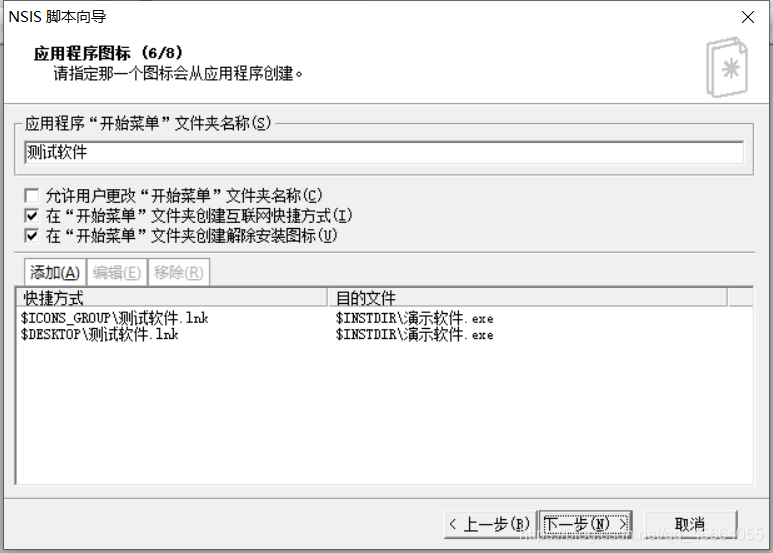773x553 pixels.
Task: Click target $INSTDIR\演示软件.exe in the $DESKTOP row
Action: (414, 335)
